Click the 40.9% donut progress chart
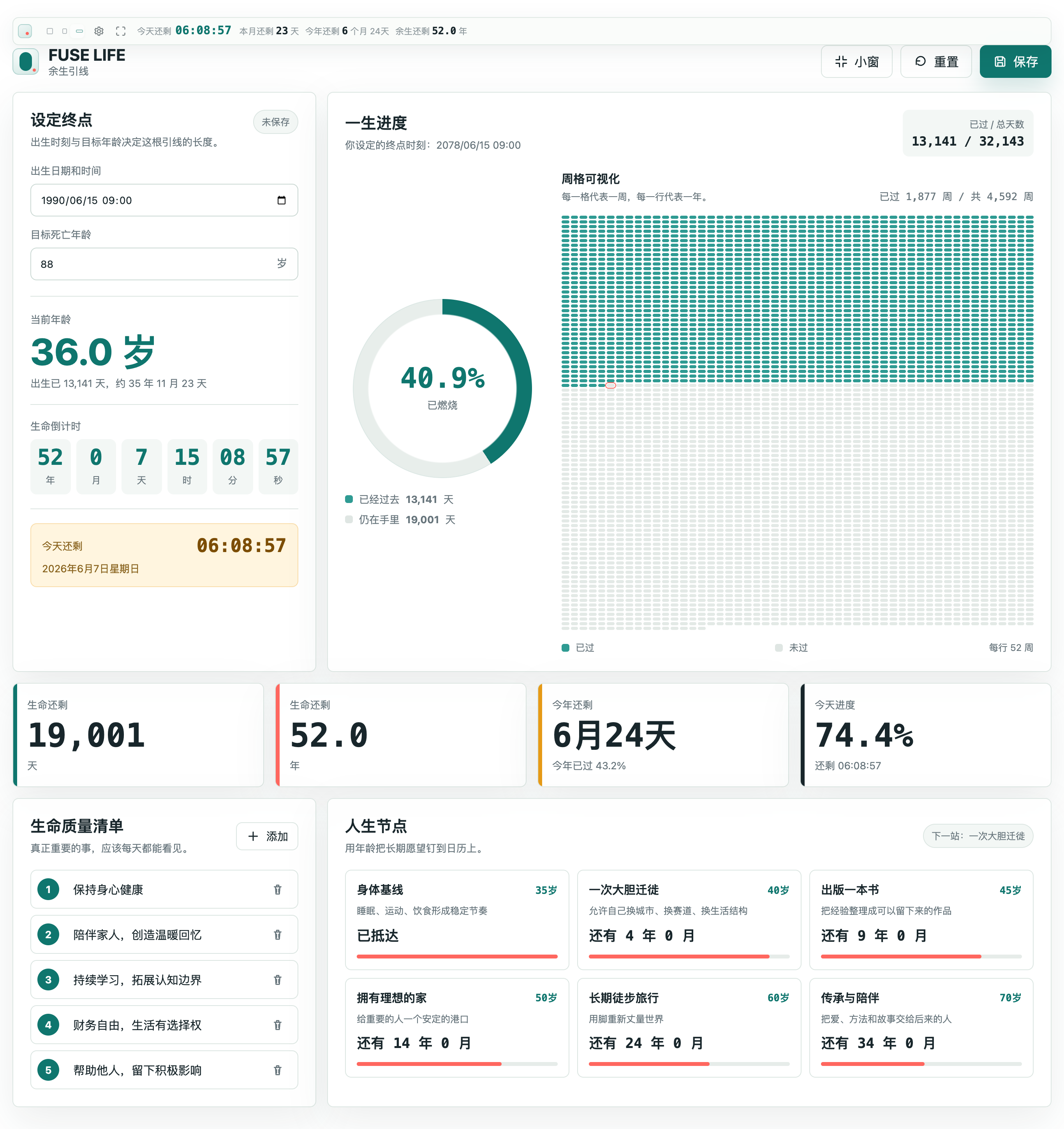The height and width of the screenshot is (1129, 1064). point(442,389)
